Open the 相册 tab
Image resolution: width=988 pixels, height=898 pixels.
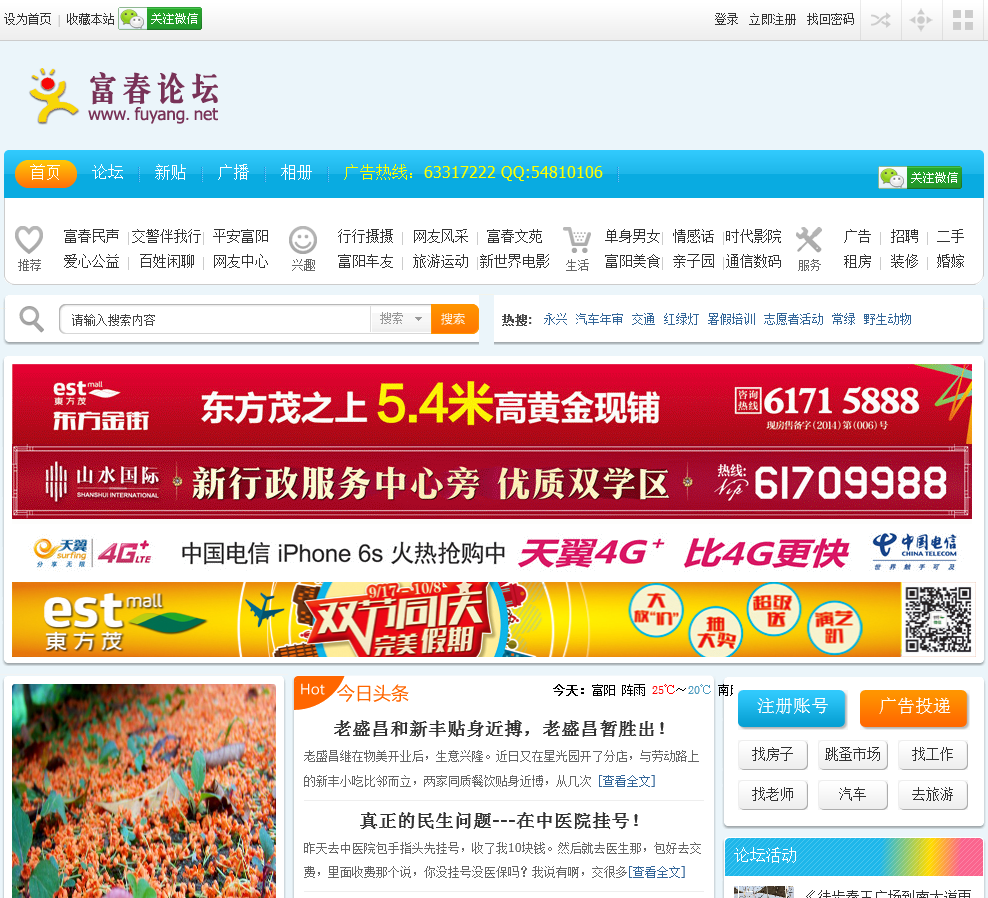point(296,173)
